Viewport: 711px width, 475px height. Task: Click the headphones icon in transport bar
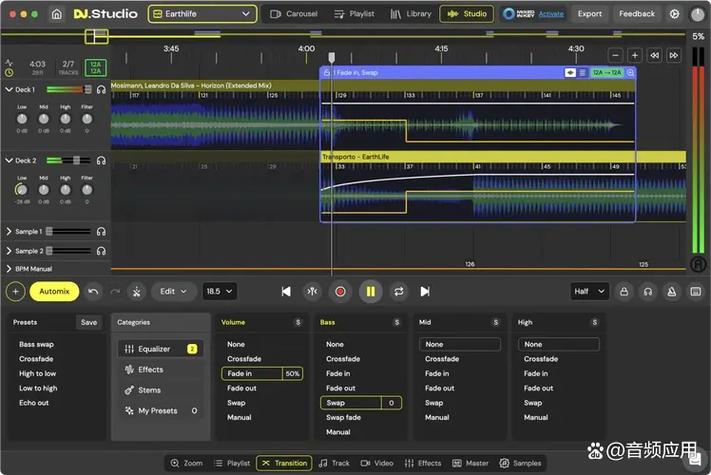648,291
